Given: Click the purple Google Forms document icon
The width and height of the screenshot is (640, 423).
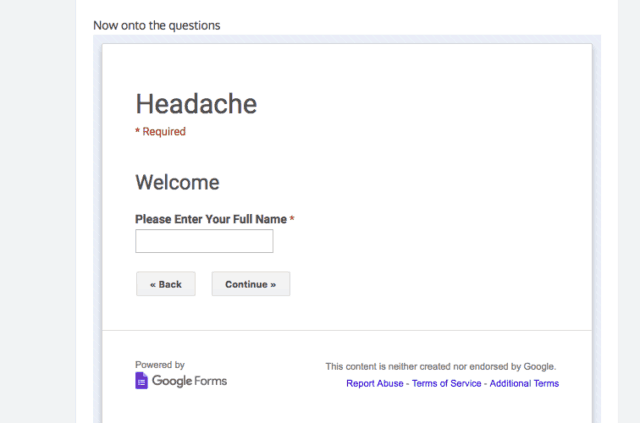Looking at the screenshot, I should click(141, 381).
